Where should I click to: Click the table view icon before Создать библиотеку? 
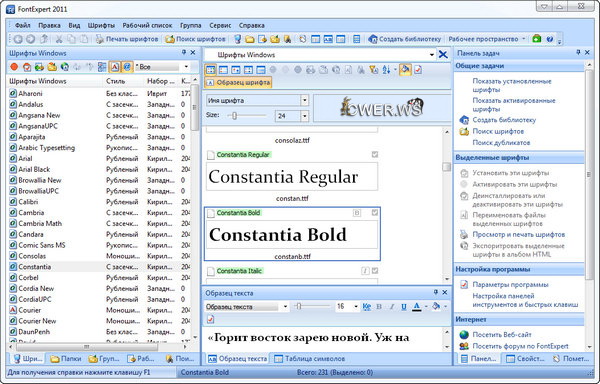click(356, 39)
